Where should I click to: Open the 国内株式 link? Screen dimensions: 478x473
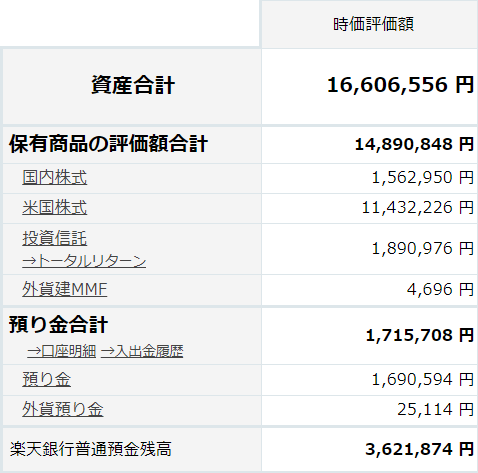(55, 177)
